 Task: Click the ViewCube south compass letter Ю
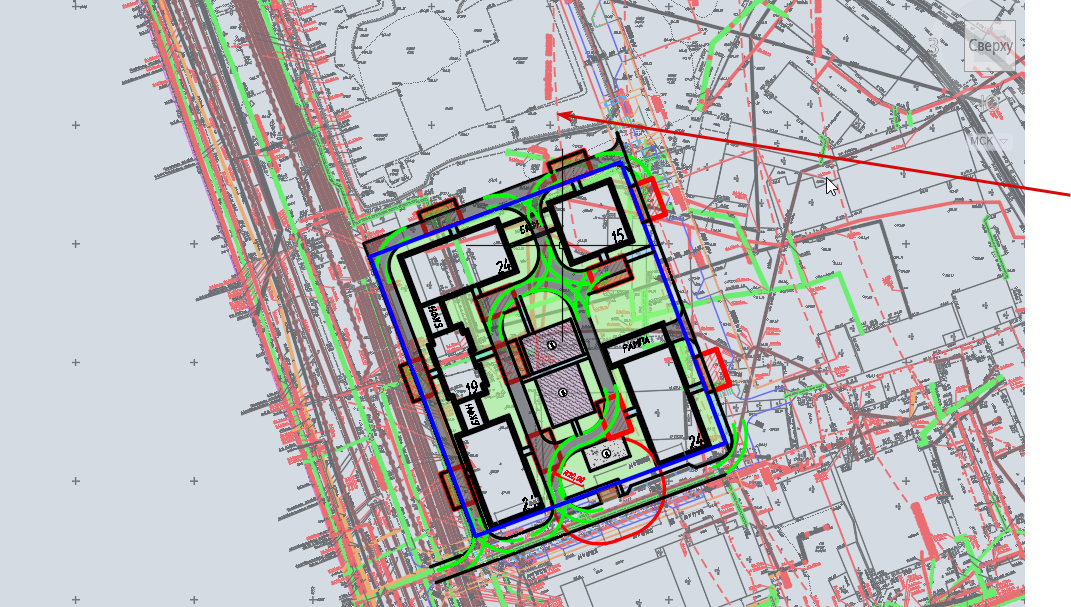coord(989,104)
